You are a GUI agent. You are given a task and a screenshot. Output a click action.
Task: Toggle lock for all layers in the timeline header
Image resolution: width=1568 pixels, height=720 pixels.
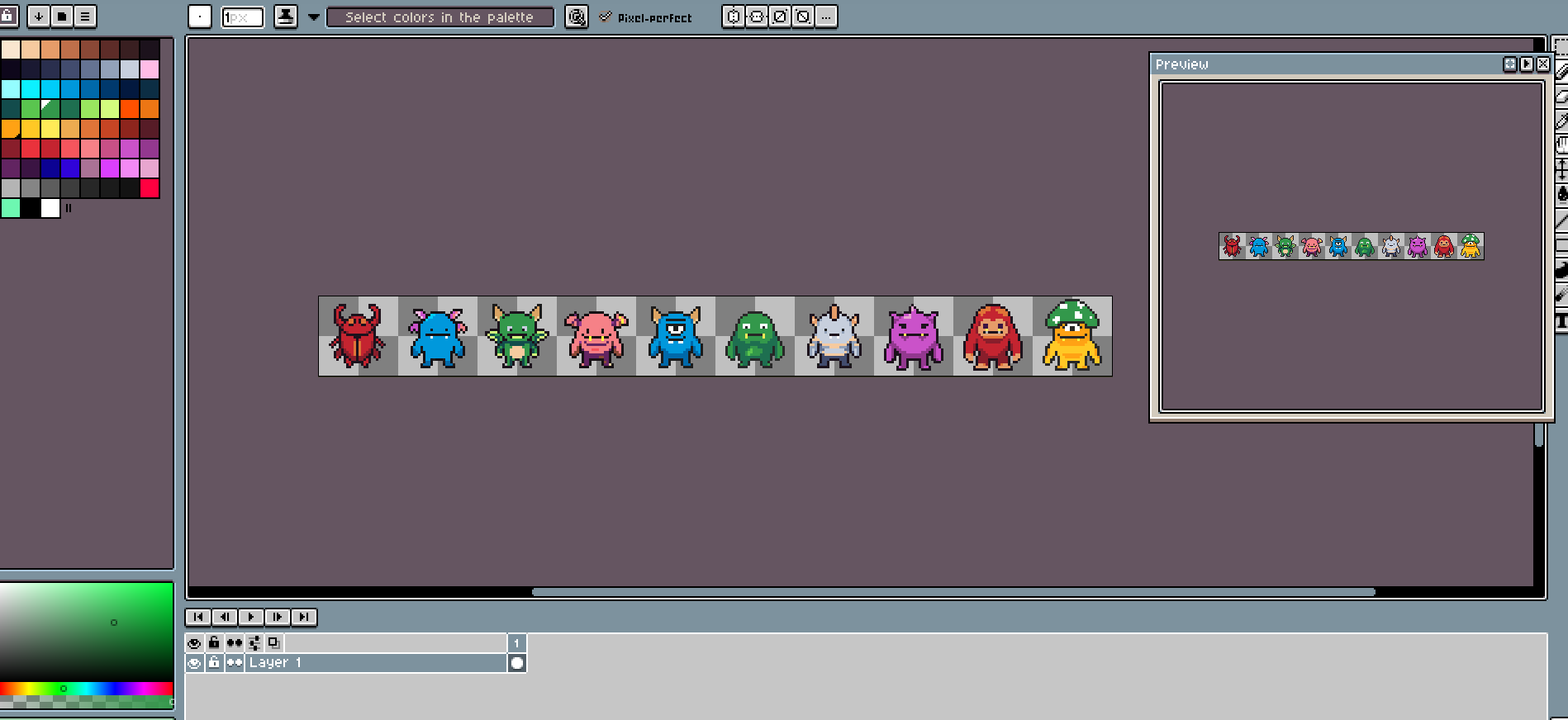(214, 643)
